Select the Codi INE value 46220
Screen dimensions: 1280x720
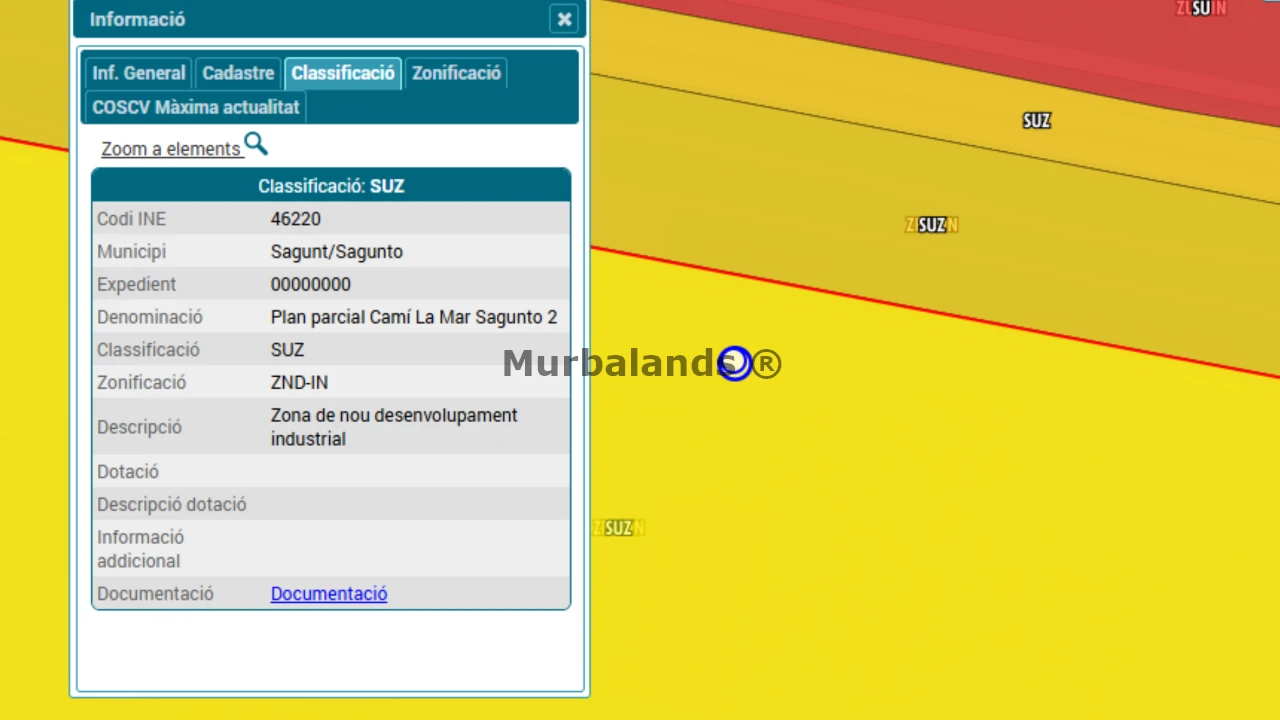point(296,219)
